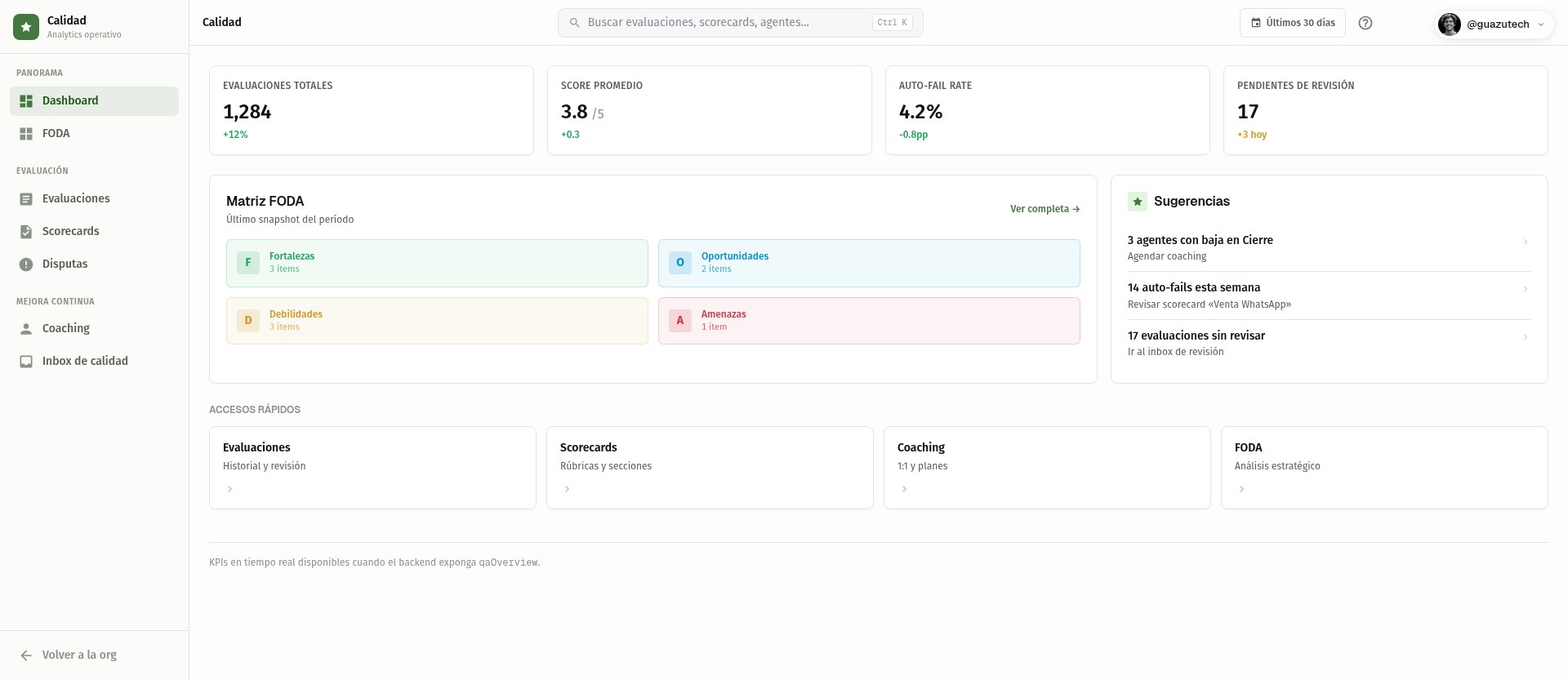Click the Evaluaciones list icon in sidebar

[x=26, y=198]
